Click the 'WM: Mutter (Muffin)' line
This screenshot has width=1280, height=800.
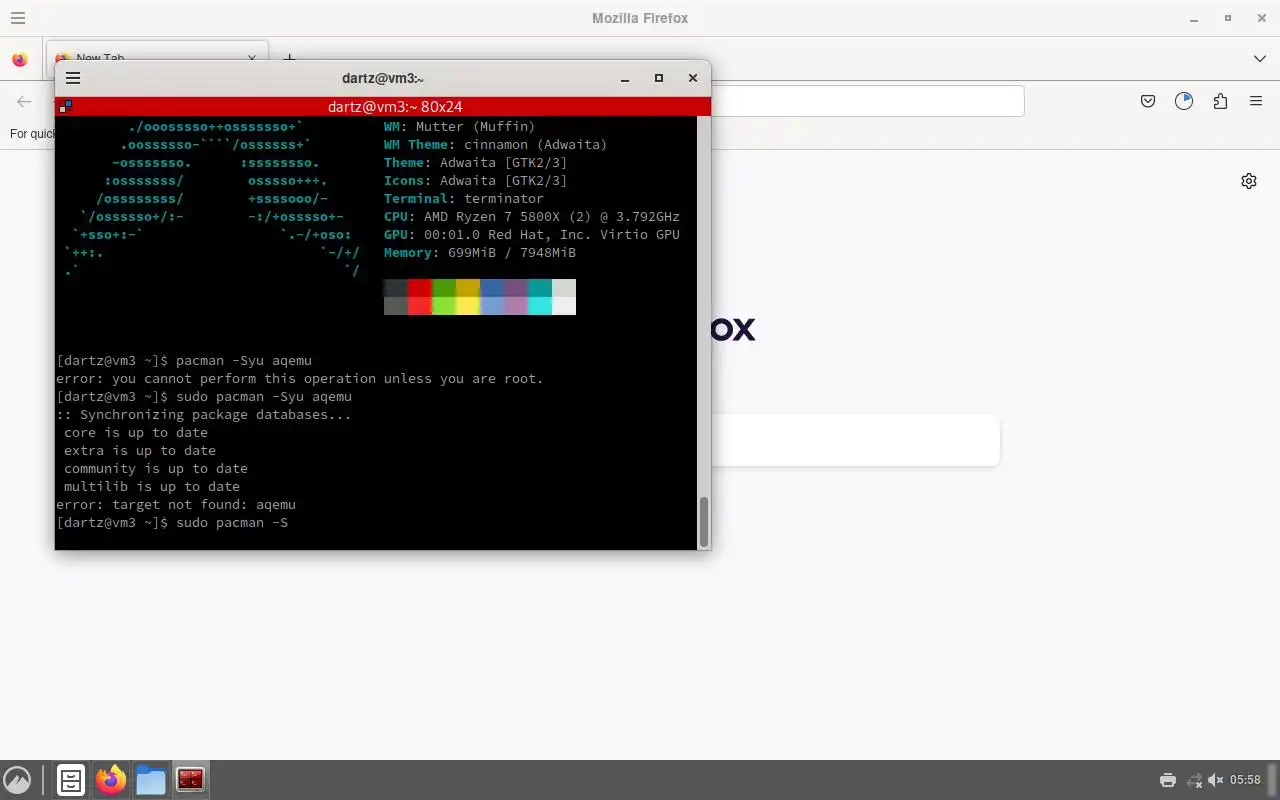(x=460, y=127)
